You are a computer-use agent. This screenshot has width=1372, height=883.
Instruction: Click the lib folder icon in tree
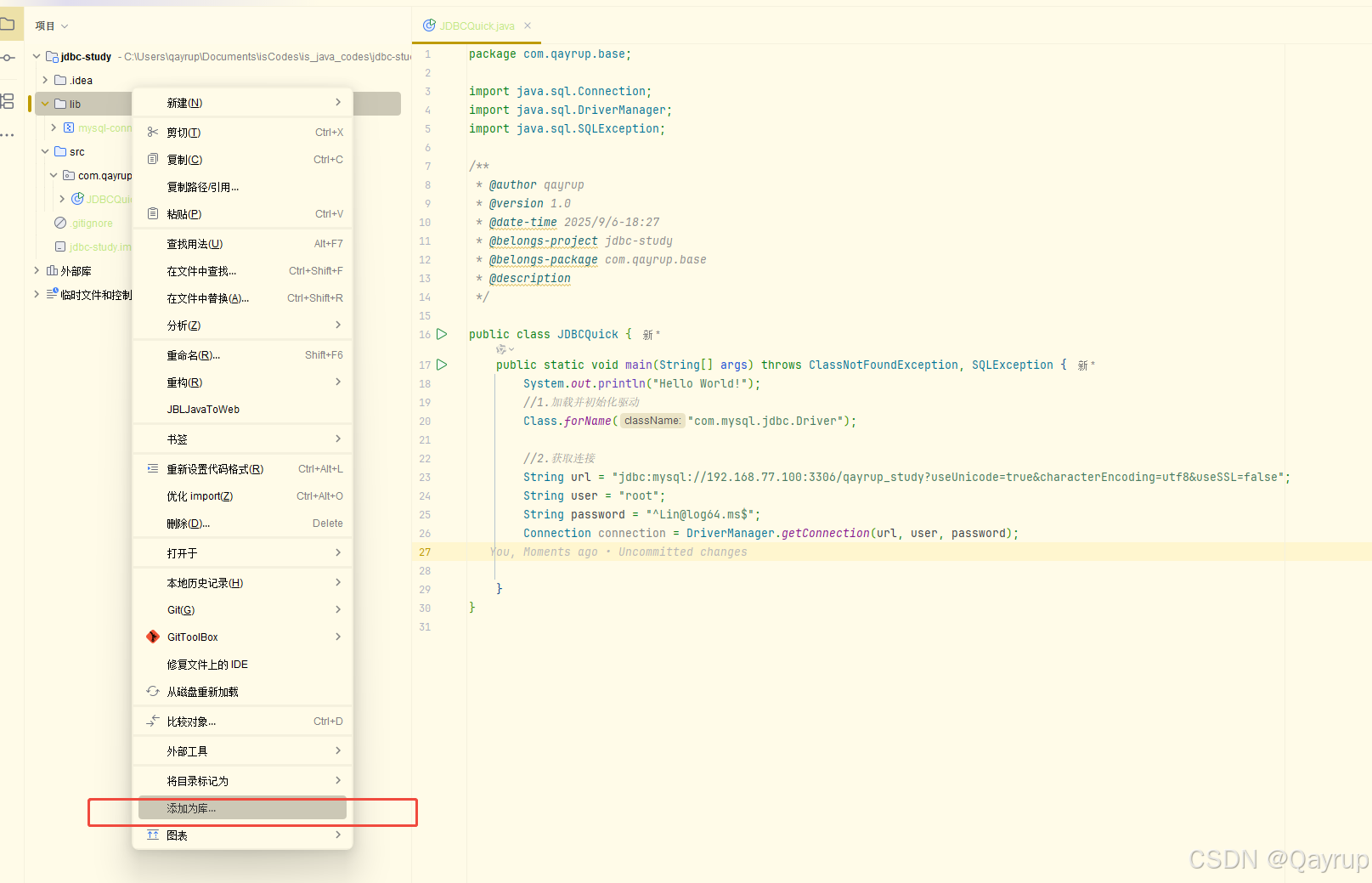coord(60,104)
